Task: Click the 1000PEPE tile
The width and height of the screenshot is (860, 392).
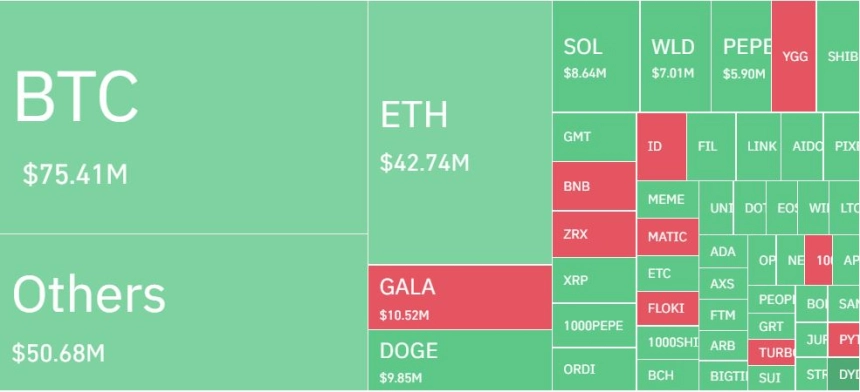Action: point(594,326)
